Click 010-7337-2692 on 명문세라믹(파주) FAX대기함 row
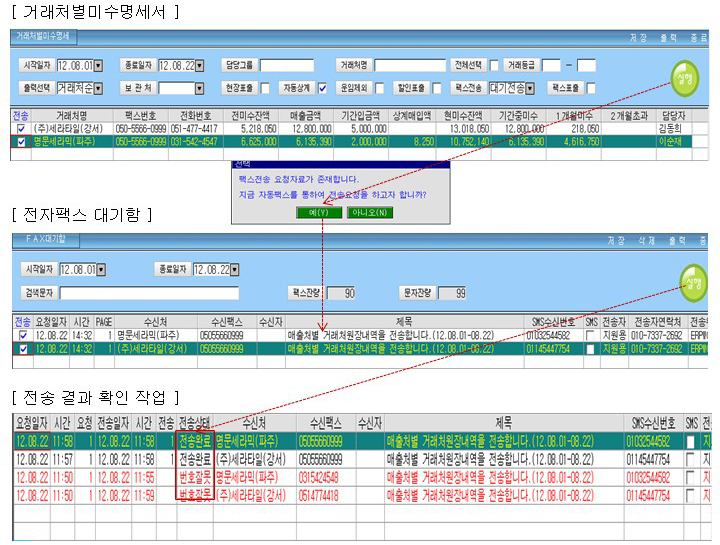Image resolution: width=720 pixels, height=545 pixels. tap(656, 336)
